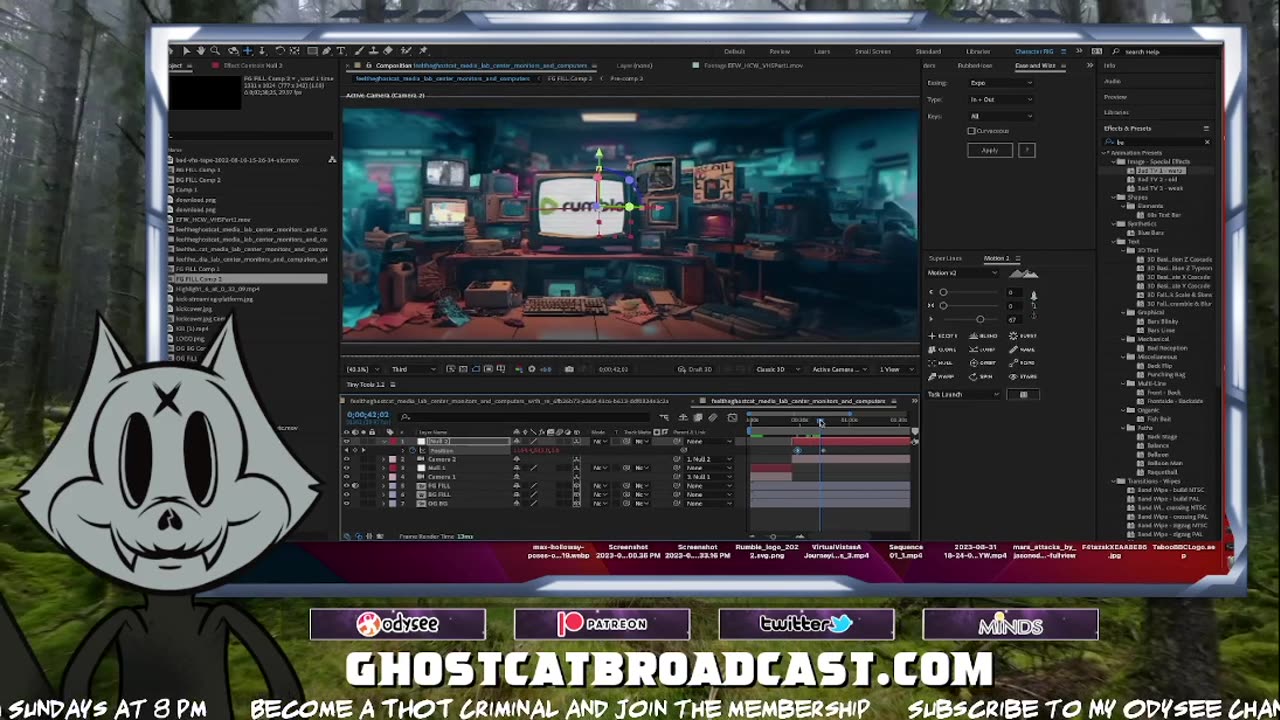Adjust the top Motion 2 slider

pos(971,292)
